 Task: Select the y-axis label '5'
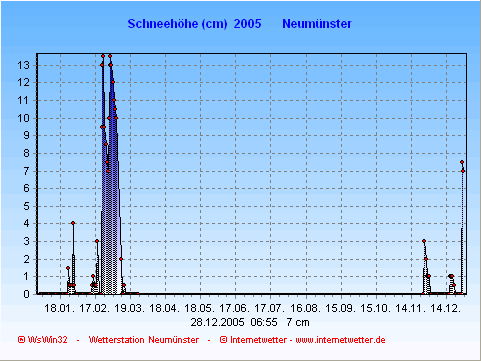pyautogui.click(x=27, y=207)
